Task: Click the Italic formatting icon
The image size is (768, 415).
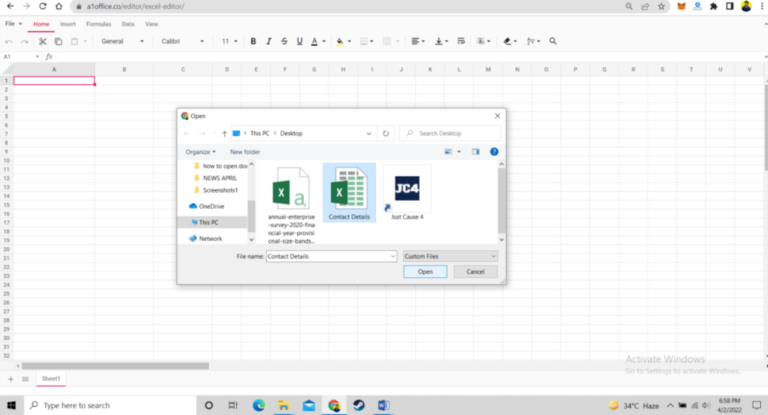Action: (x=269, y=42)
